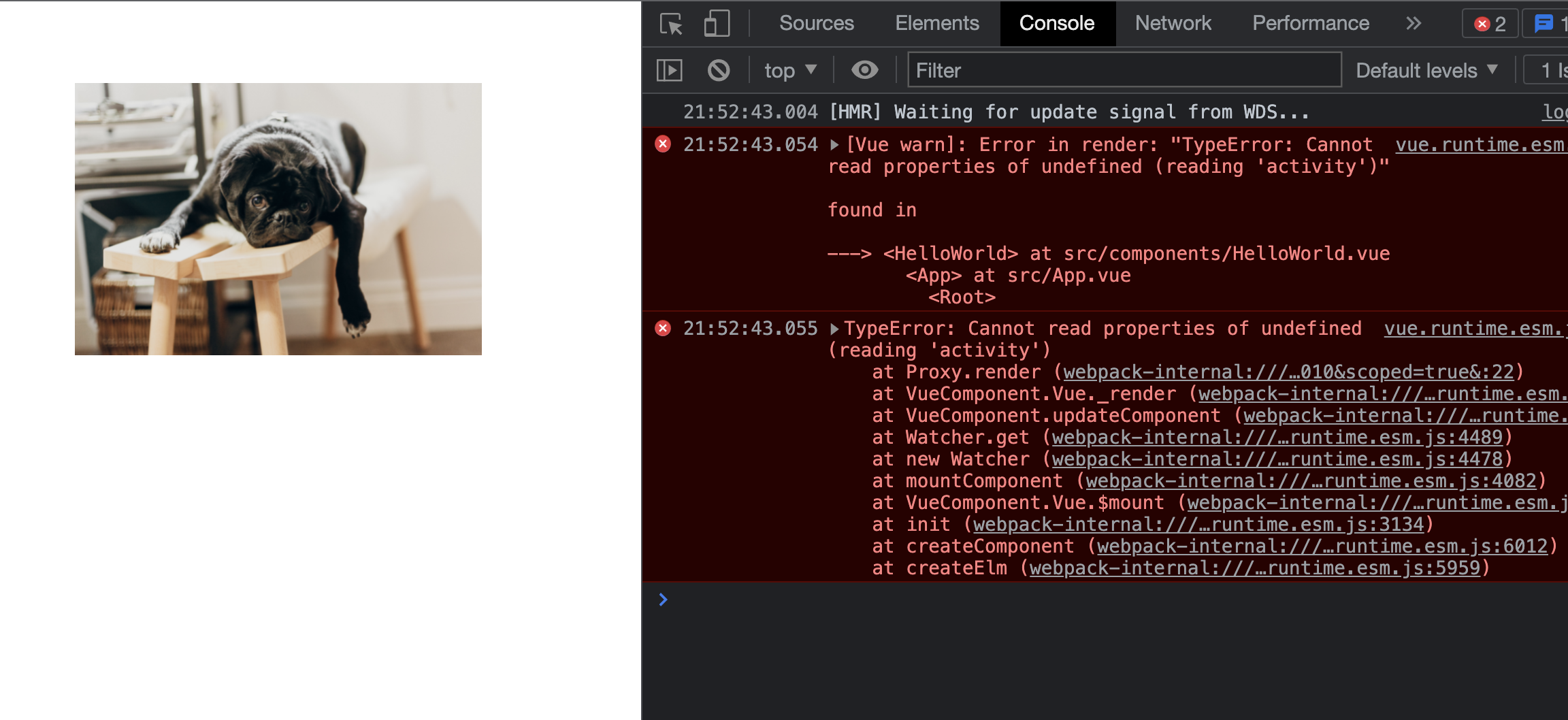1568x720 pixels.
Task: Open init runtime.esm.js:3134 link
Action: click(1198, 525)
